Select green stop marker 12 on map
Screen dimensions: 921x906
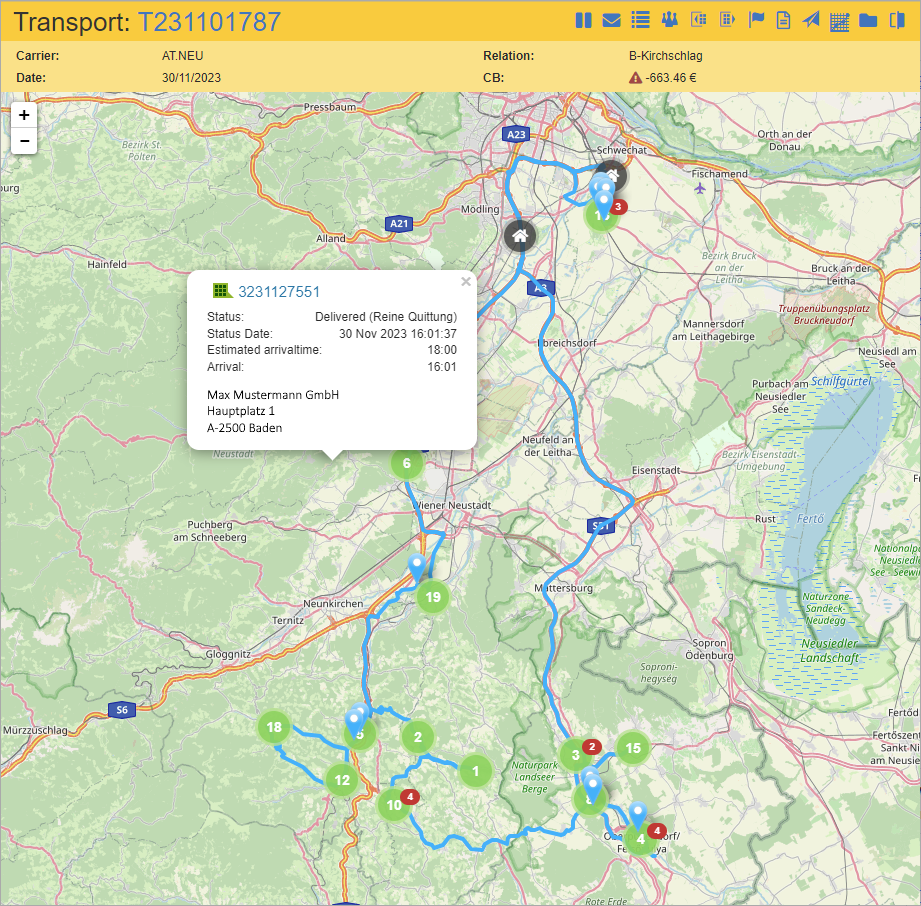[342, 780]
